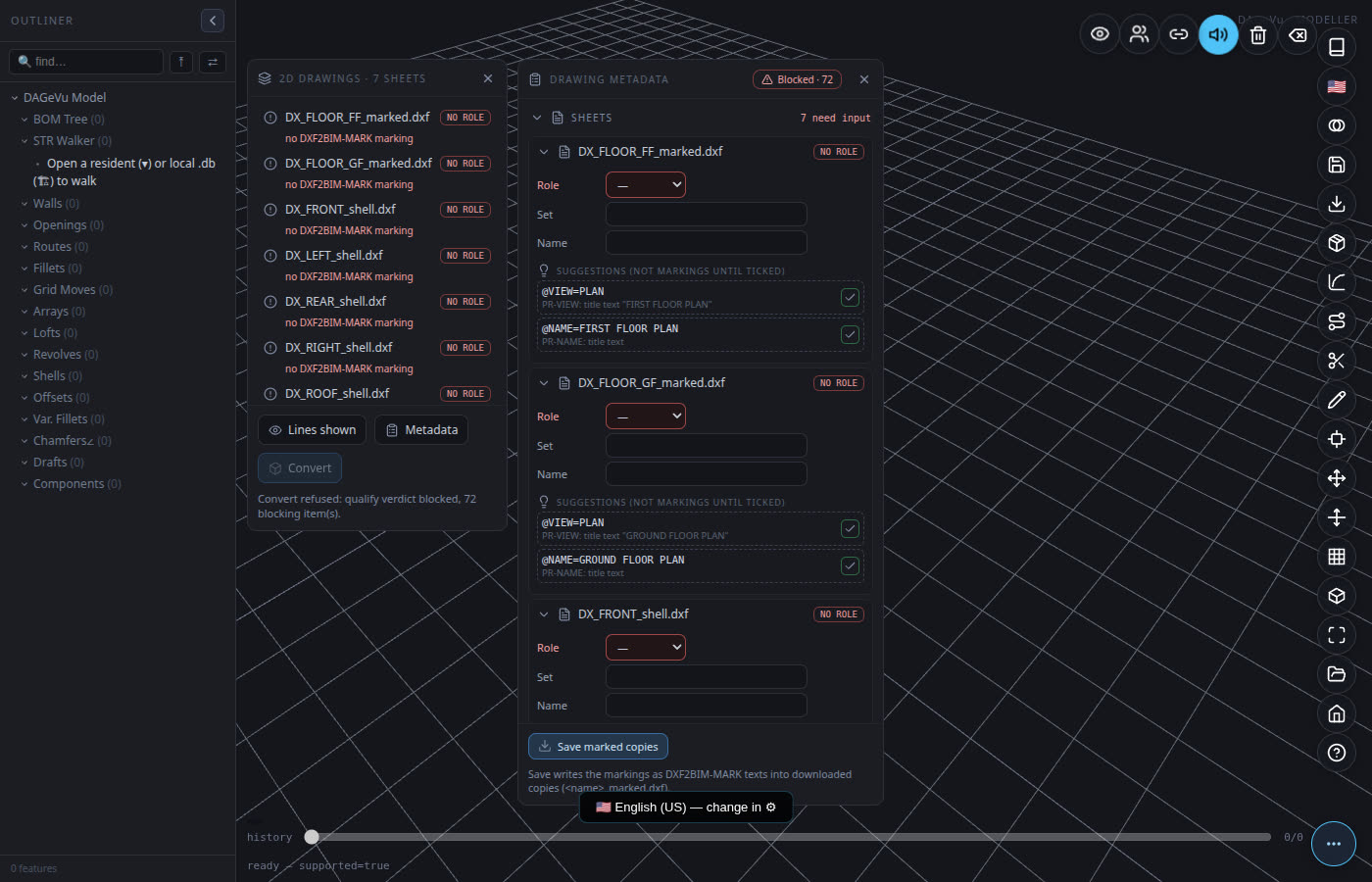The height and width of the screenshot is (882, 1372).
Task: Collapse the DAGeVu Model tree node
Action: 15,98
